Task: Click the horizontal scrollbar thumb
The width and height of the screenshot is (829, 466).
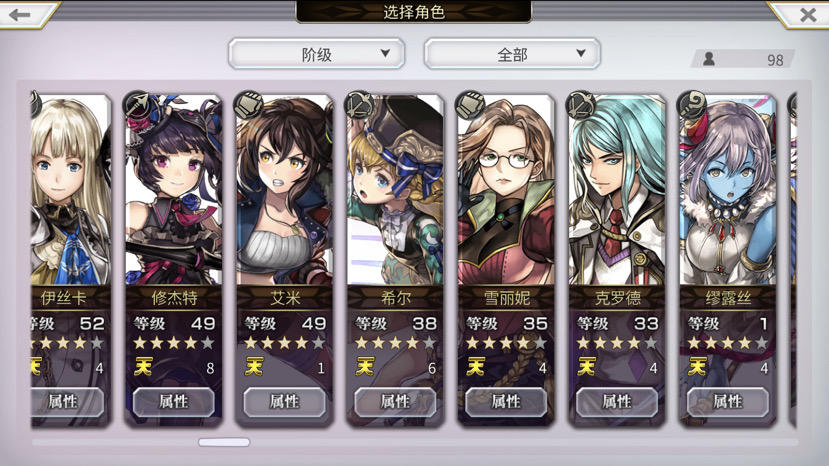Action: point(224,442)
